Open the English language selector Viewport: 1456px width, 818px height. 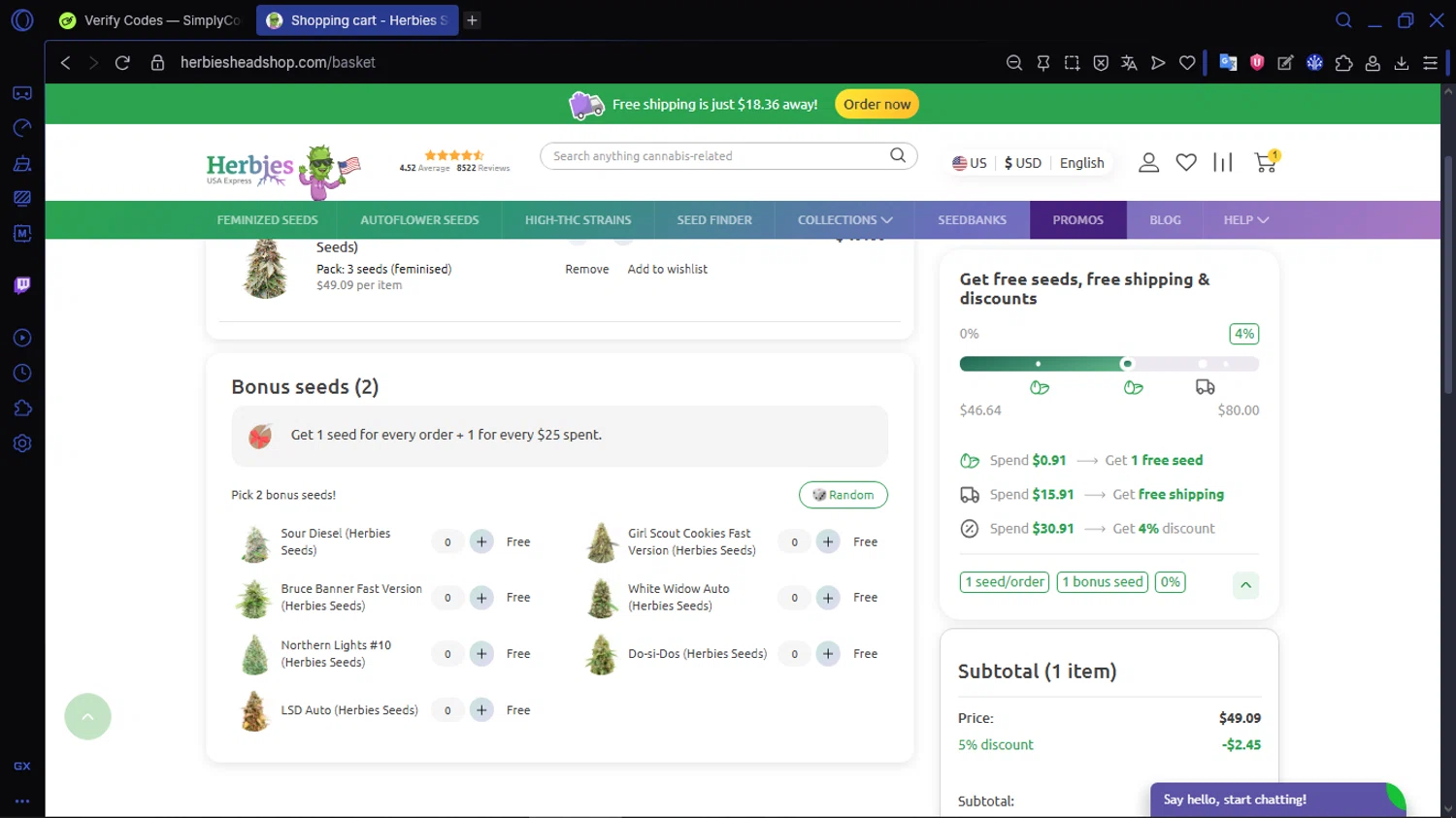tap(1081, 163)
